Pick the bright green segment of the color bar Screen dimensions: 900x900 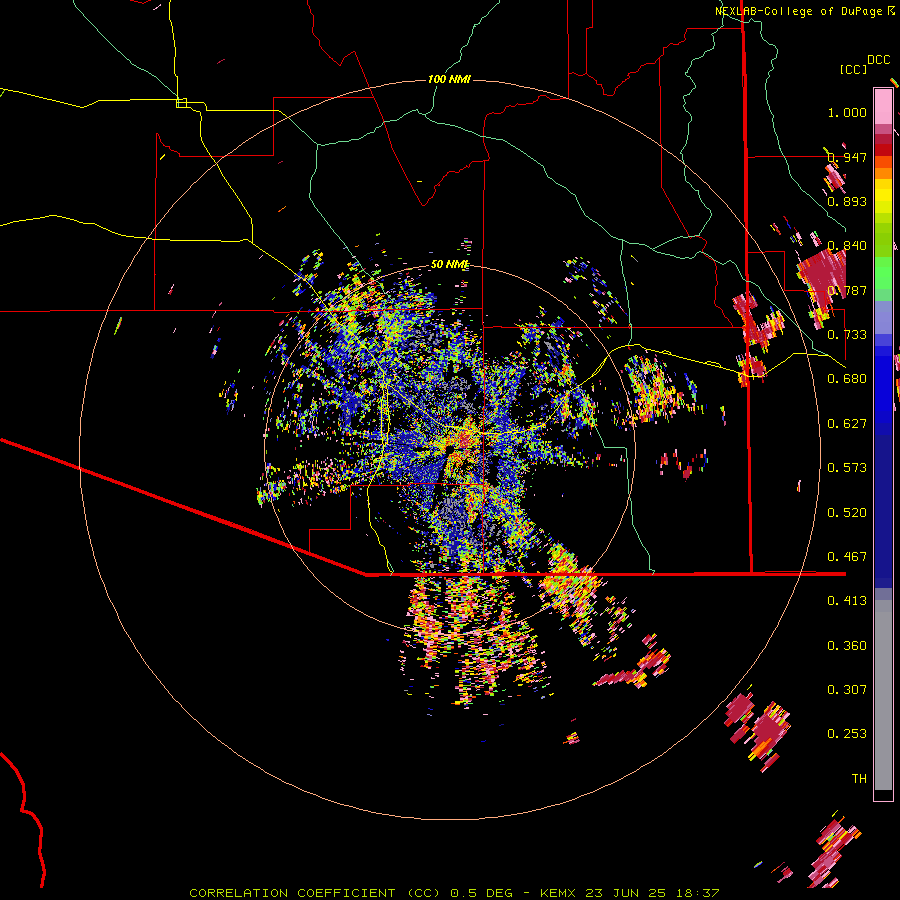883,273
